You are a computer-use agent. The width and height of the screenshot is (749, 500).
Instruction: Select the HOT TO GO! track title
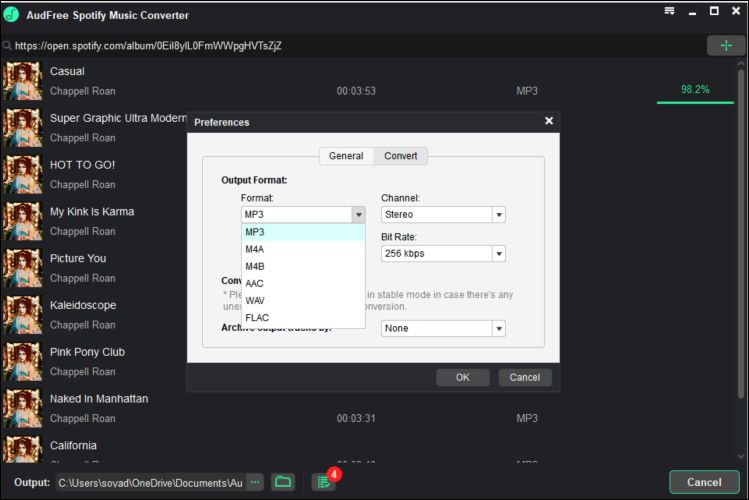83,165
